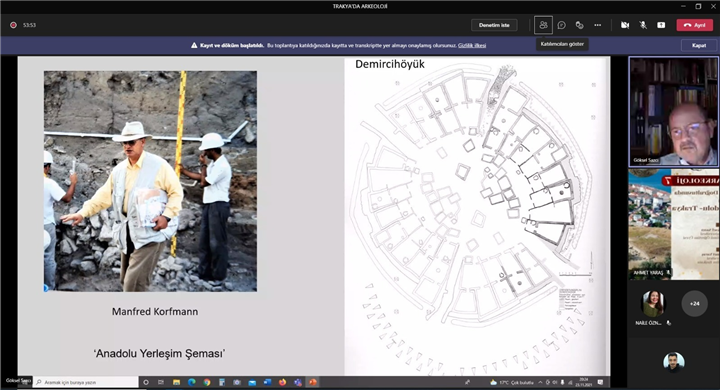Click the 'Demircihöyük' slide heading
Viewport: 720px width, 390px height.
point(390,64)
